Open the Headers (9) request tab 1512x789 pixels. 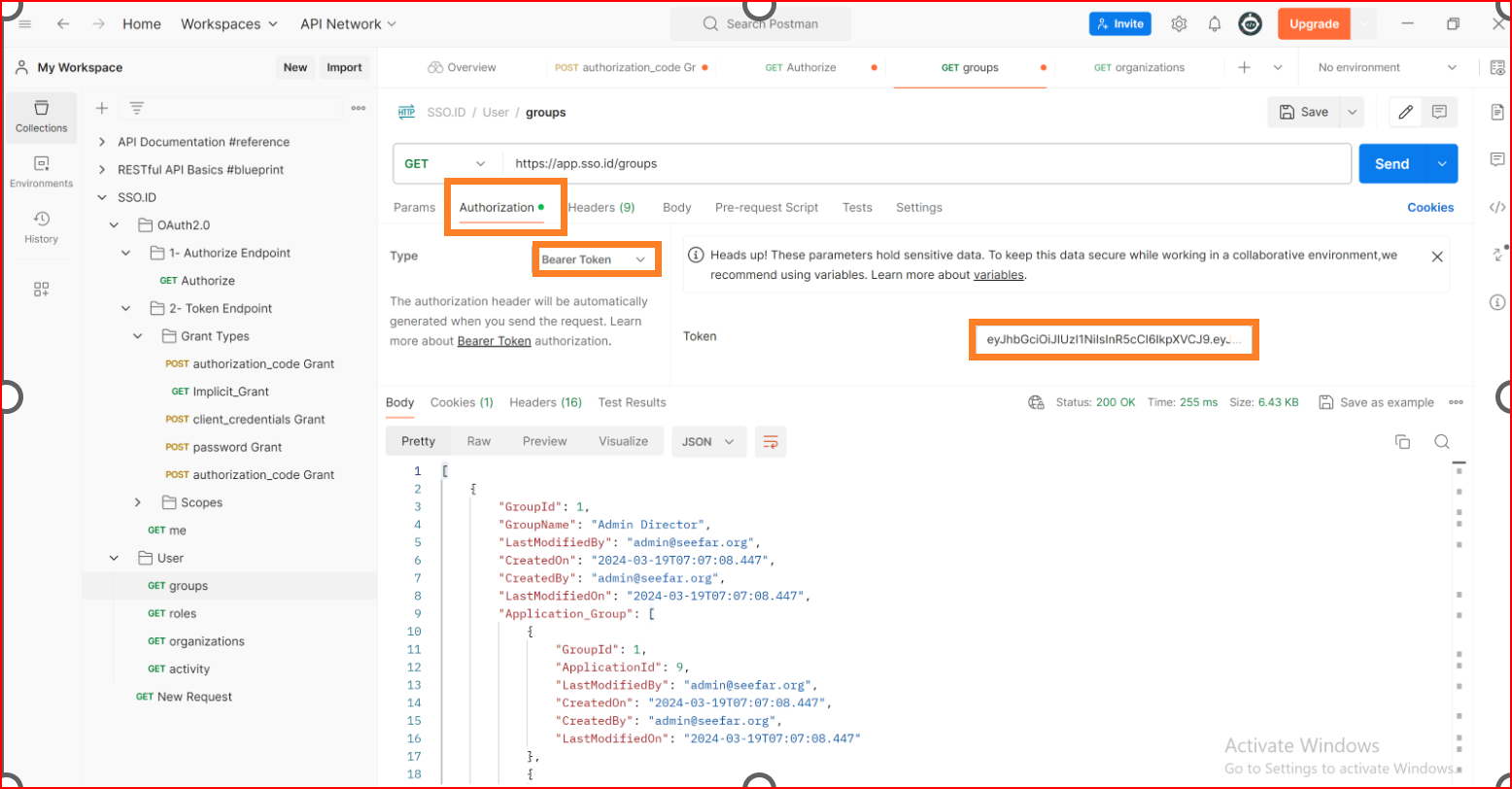[x=601, y=207]
